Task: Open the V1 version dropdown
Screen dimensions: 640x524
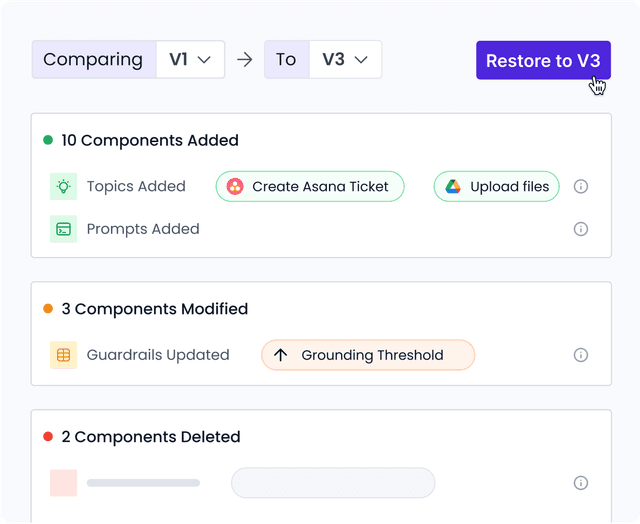Action: pos(190,60)
